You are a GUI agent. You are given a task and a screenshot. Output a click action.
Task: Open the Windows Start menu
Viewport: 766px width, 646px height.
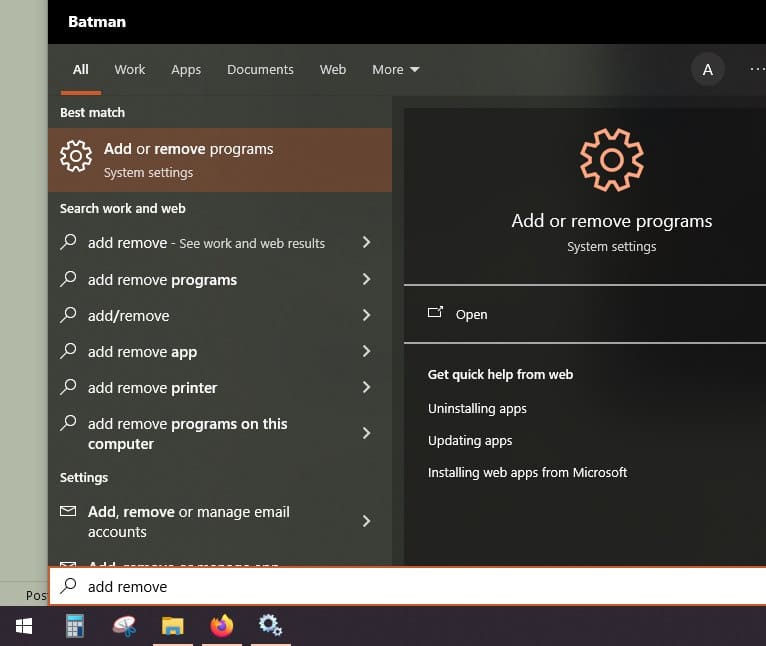[23, 626]
